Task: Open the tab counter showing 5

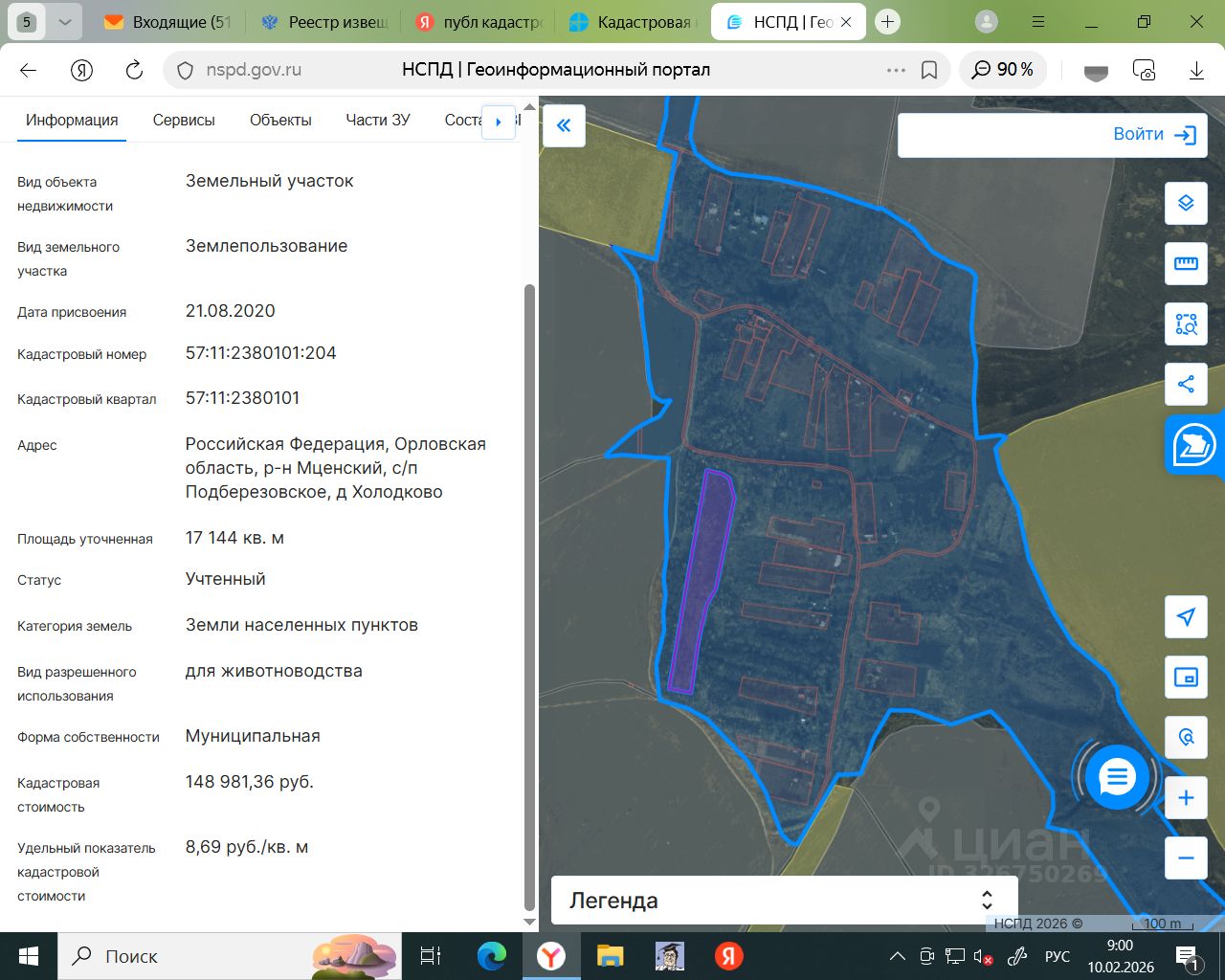Action: click(26, 22)
